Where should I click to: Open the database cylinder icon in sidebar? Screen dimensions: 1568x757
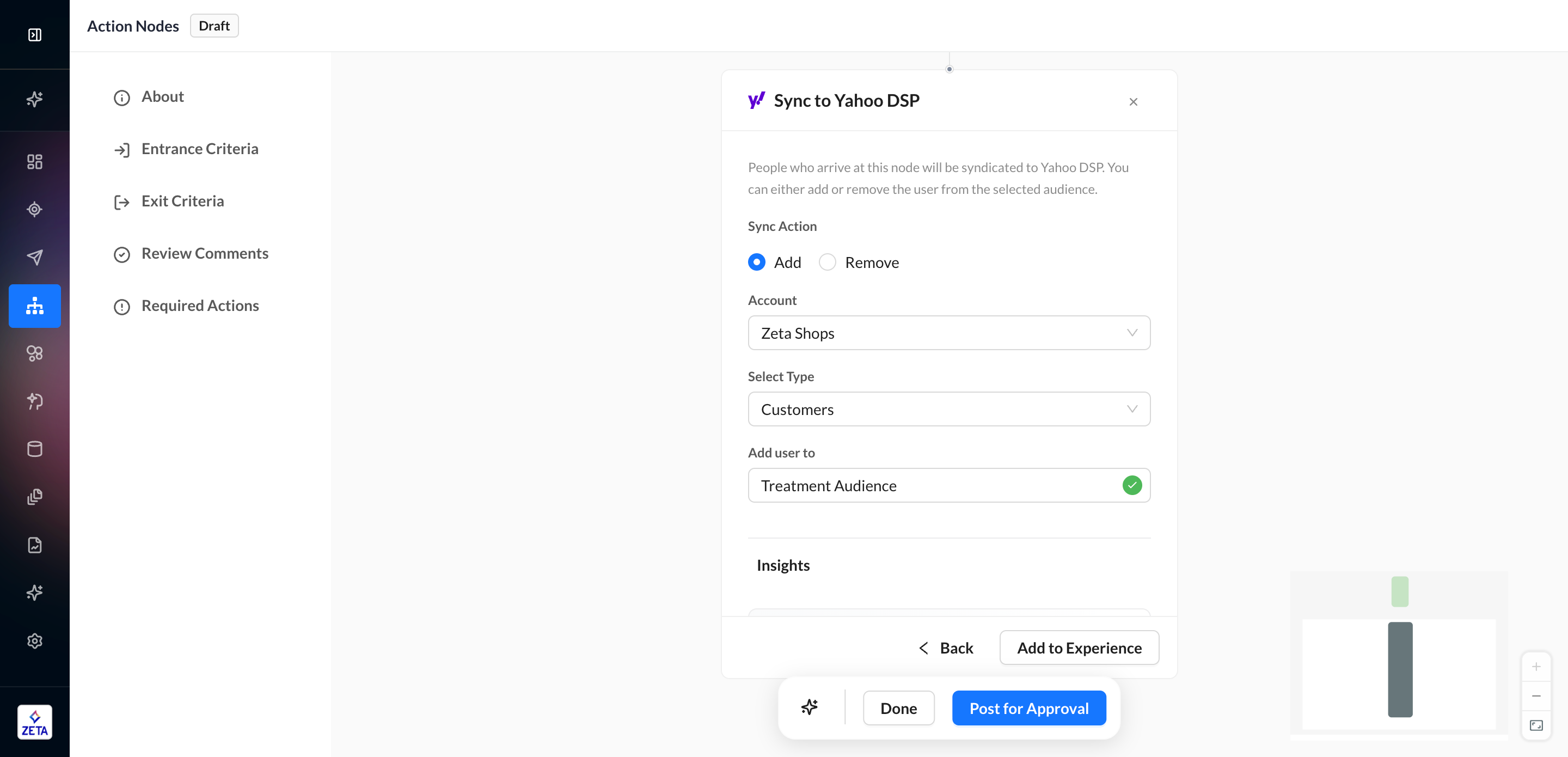pos(35,449)
